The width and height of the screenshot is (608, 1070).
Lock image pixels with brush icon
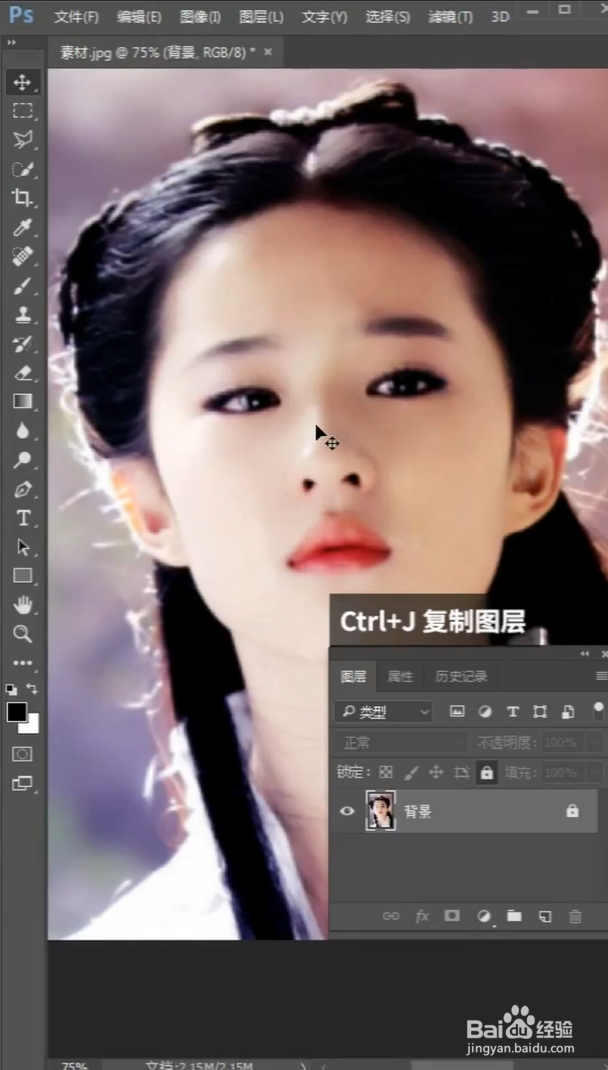pyautogui.click(x=411, y=772)
